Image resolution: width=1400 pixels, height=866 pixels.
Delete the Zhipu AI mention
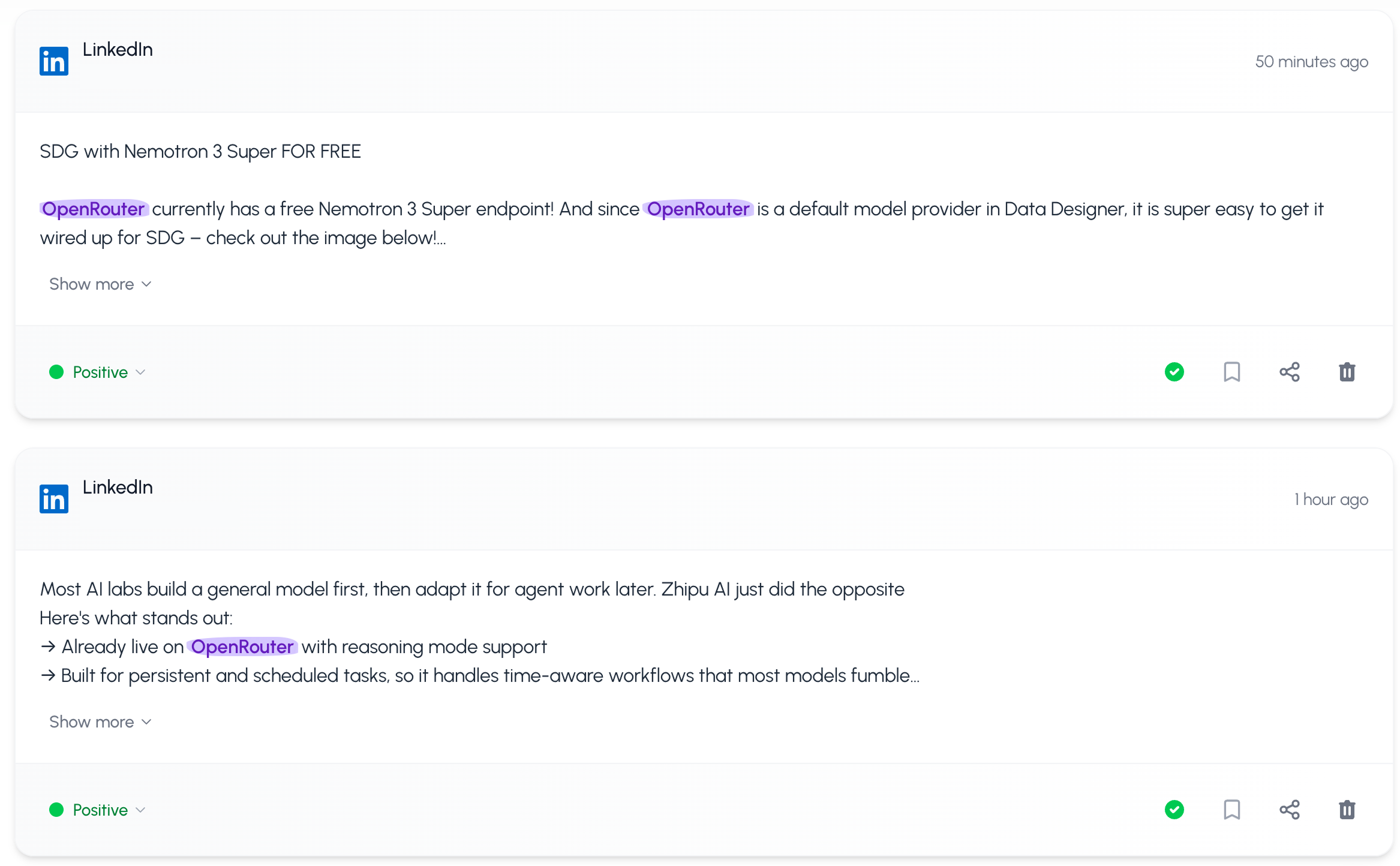(x=1347, y=810)
